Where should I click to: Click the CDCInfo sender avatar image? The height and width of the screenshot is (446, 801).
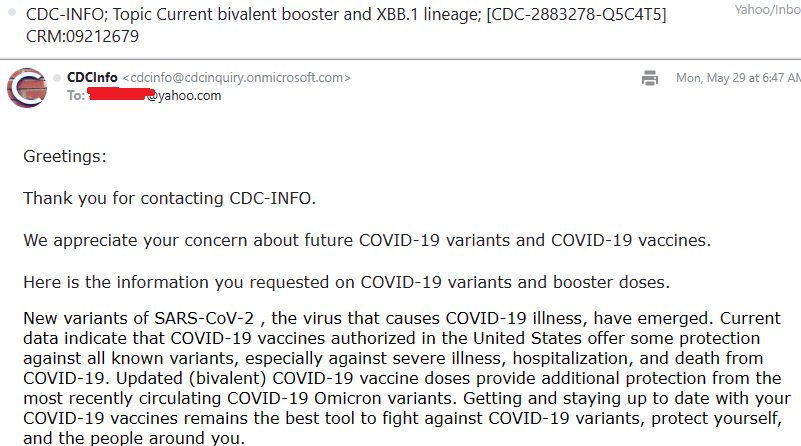pyautogui.click(x=28, y=87)
